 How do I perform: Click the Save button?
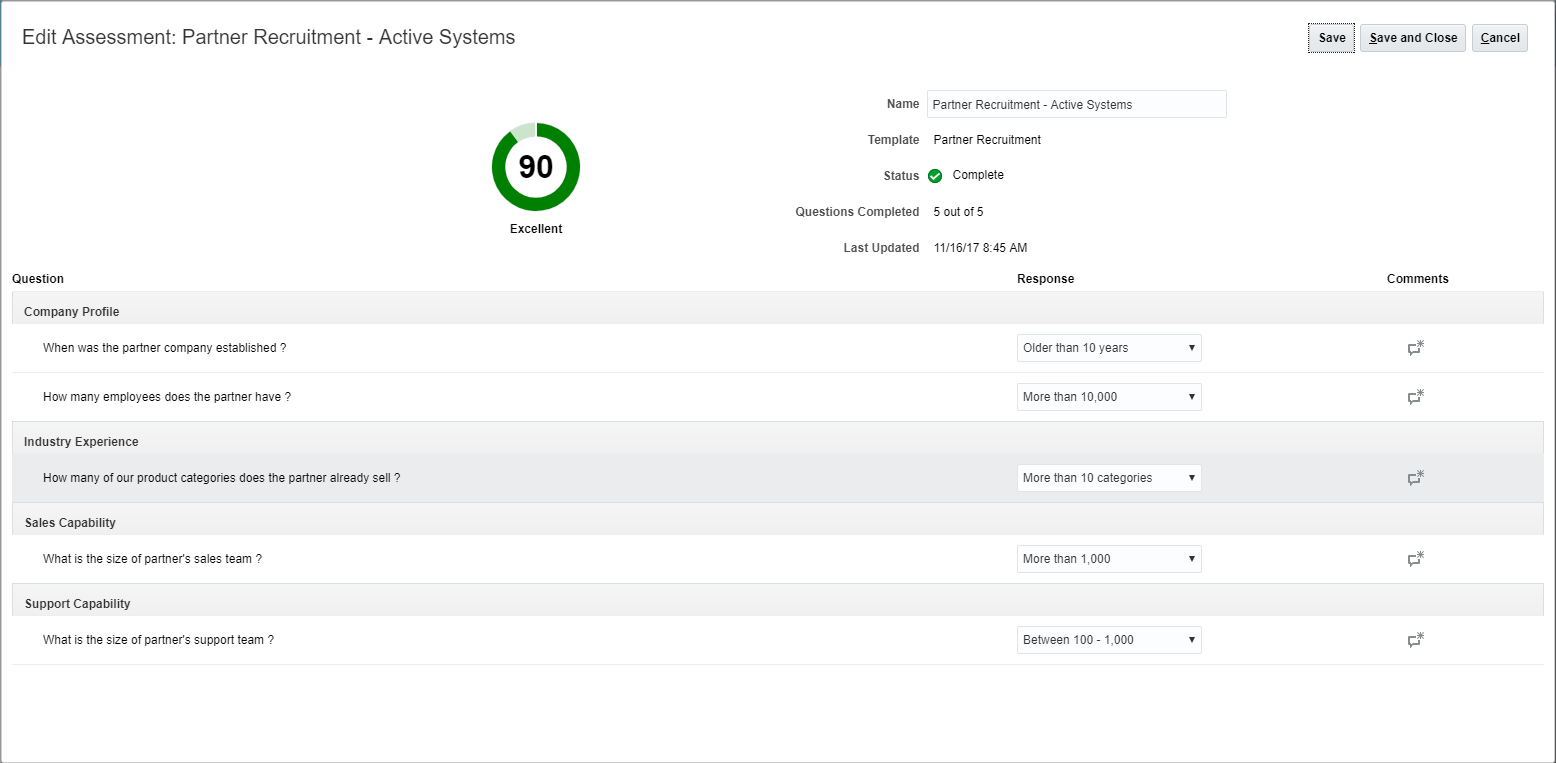pyautogui.click(x=1331, y=38)
